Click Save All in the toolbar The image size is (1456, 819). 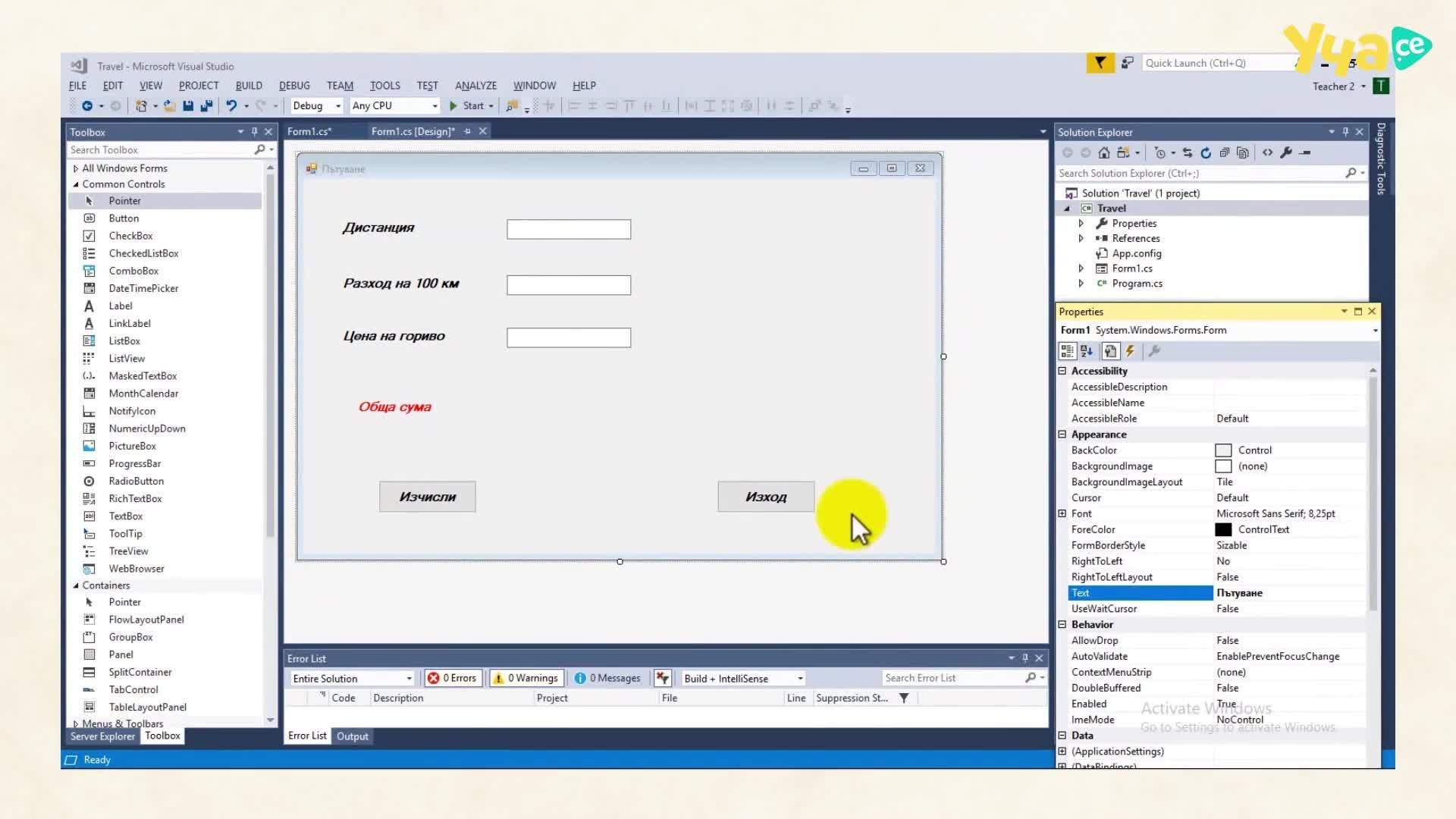pyautogui.click(x=206, y=106)
